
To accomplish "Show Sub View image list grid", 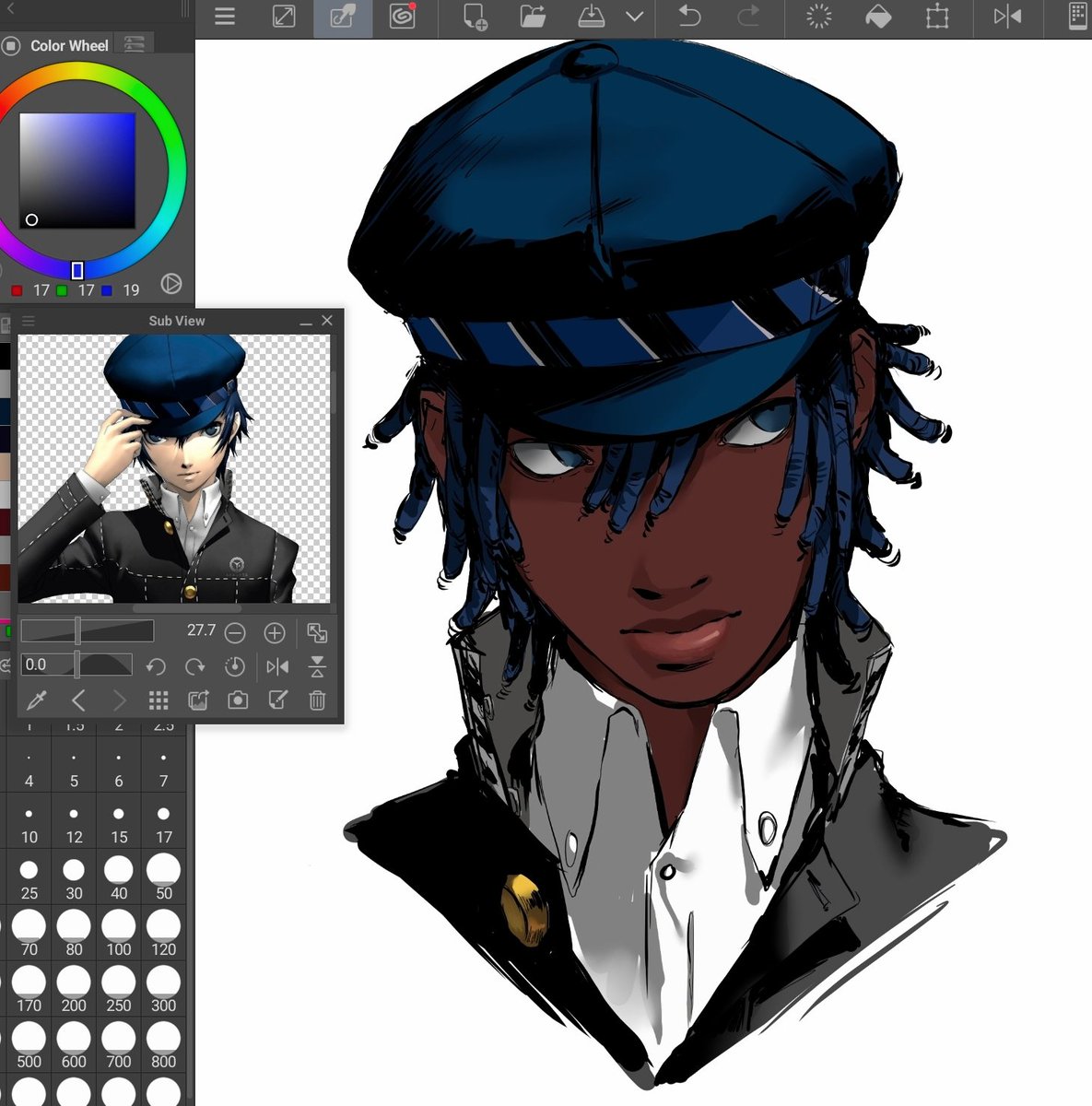I will point(159,701).
